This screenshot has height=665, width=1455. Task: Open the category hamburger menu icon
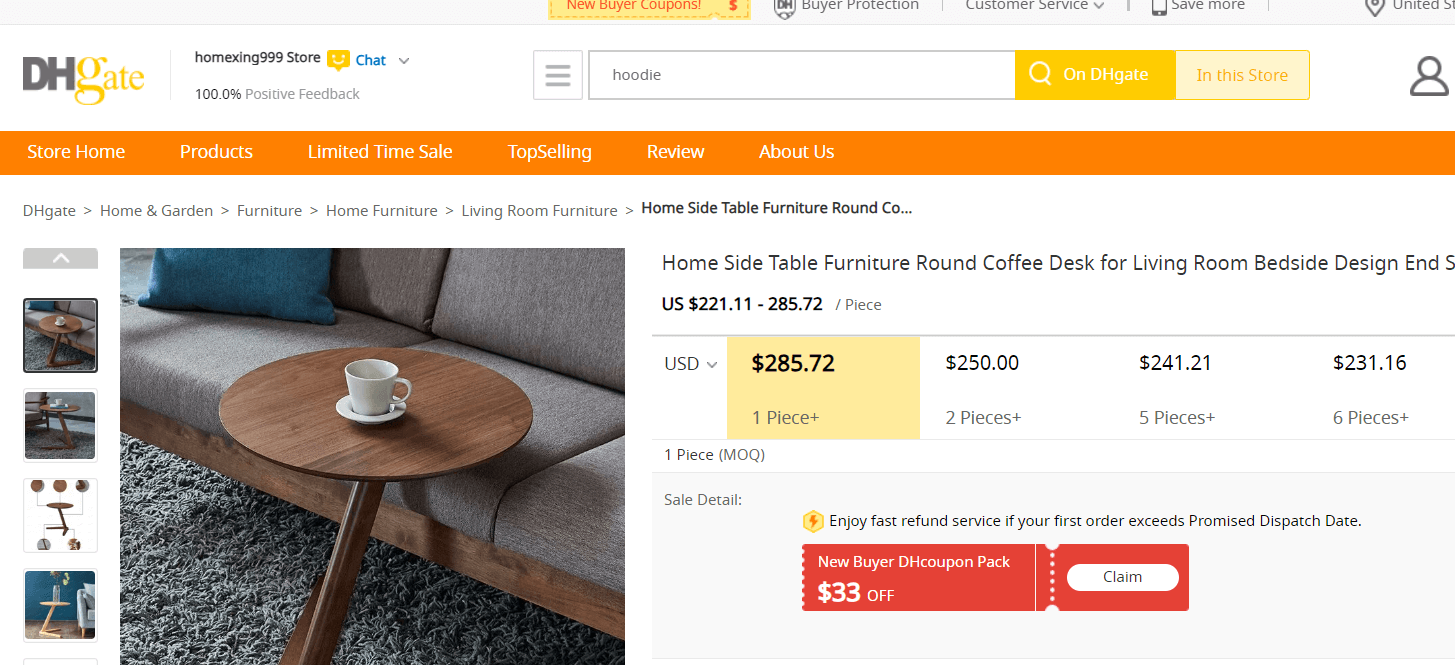pos(558,75)
